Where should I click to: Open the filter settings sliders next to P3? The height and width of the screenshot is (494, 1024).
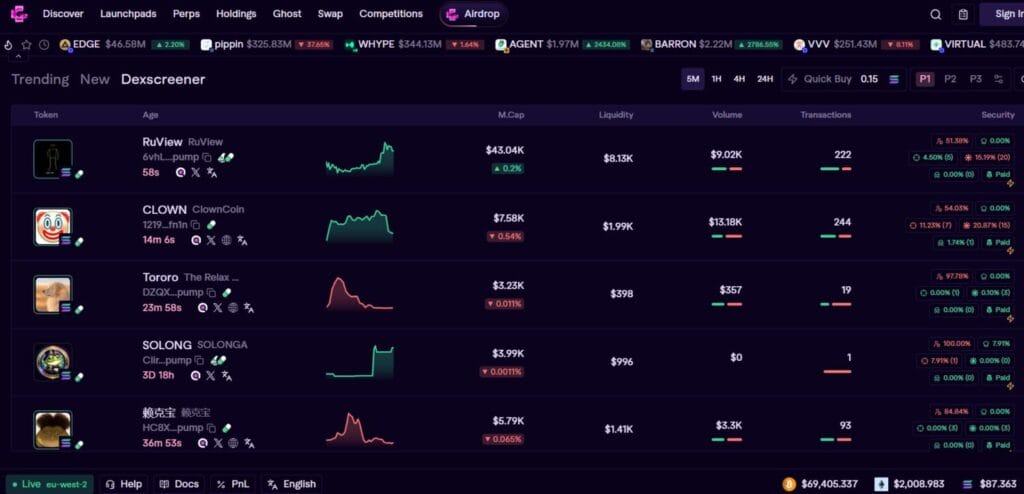tap(997, 79)
